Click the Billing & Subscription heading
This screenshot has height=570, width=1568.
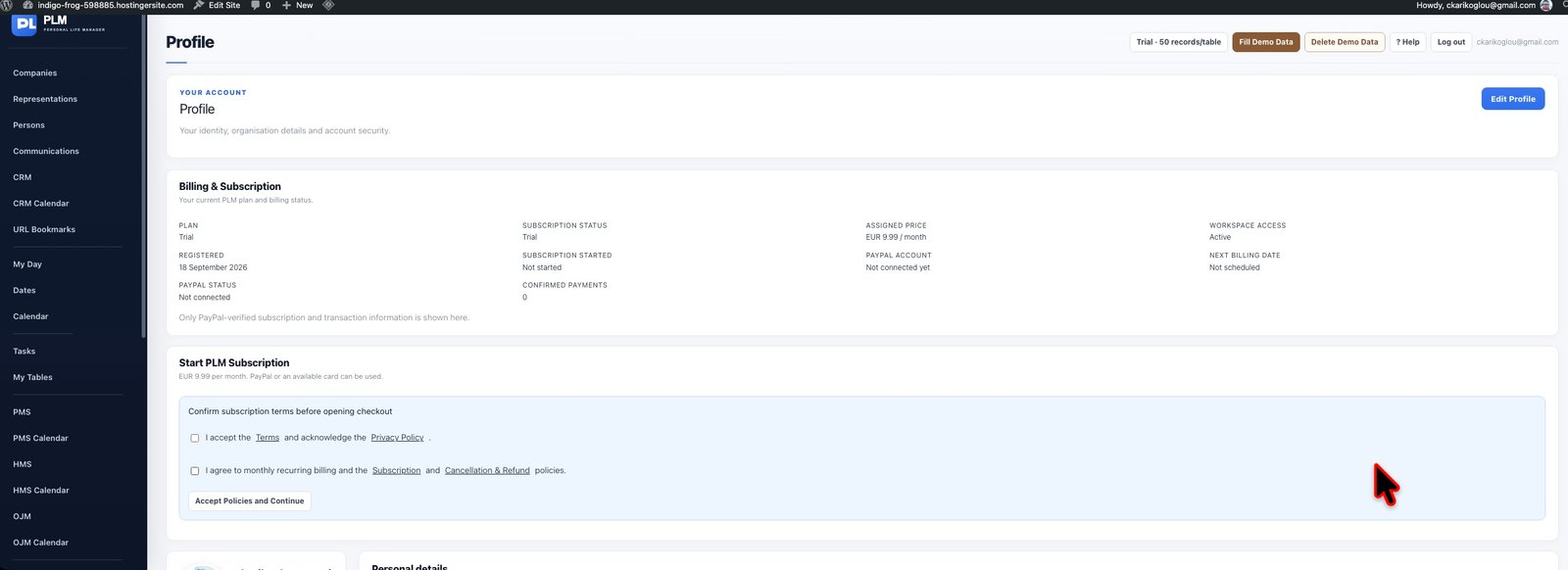click(230, 186)
